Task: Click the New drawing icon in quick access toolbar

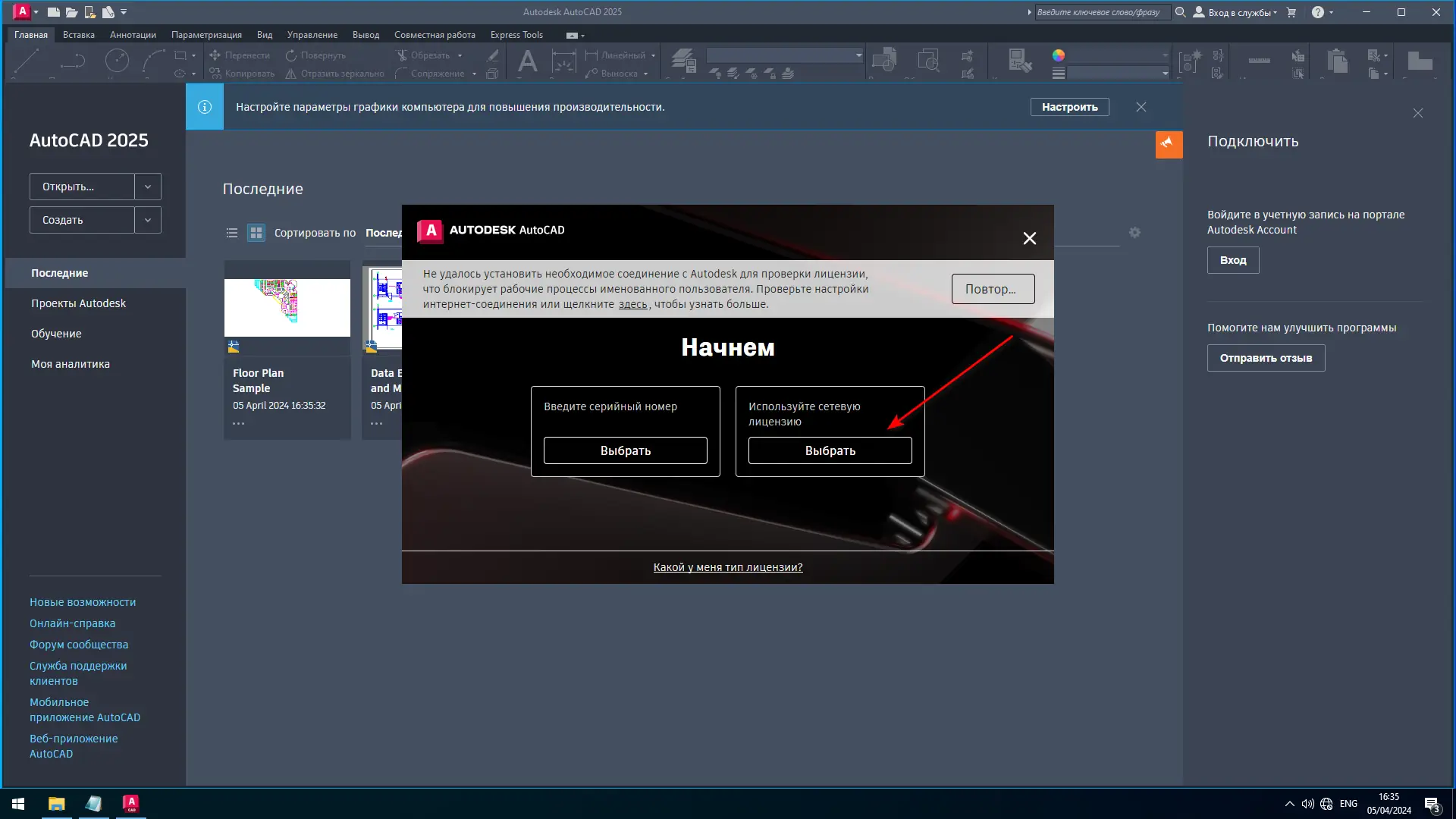Action: [53, 12]
